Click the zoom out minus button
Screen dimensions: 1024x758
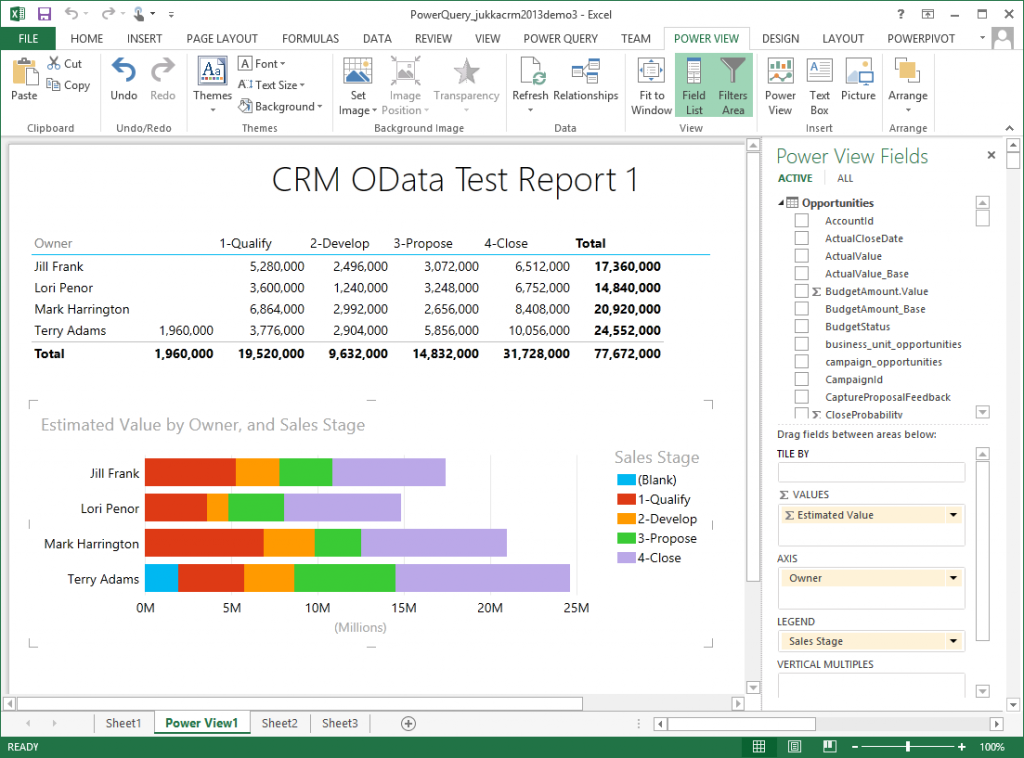click(854, 746)
